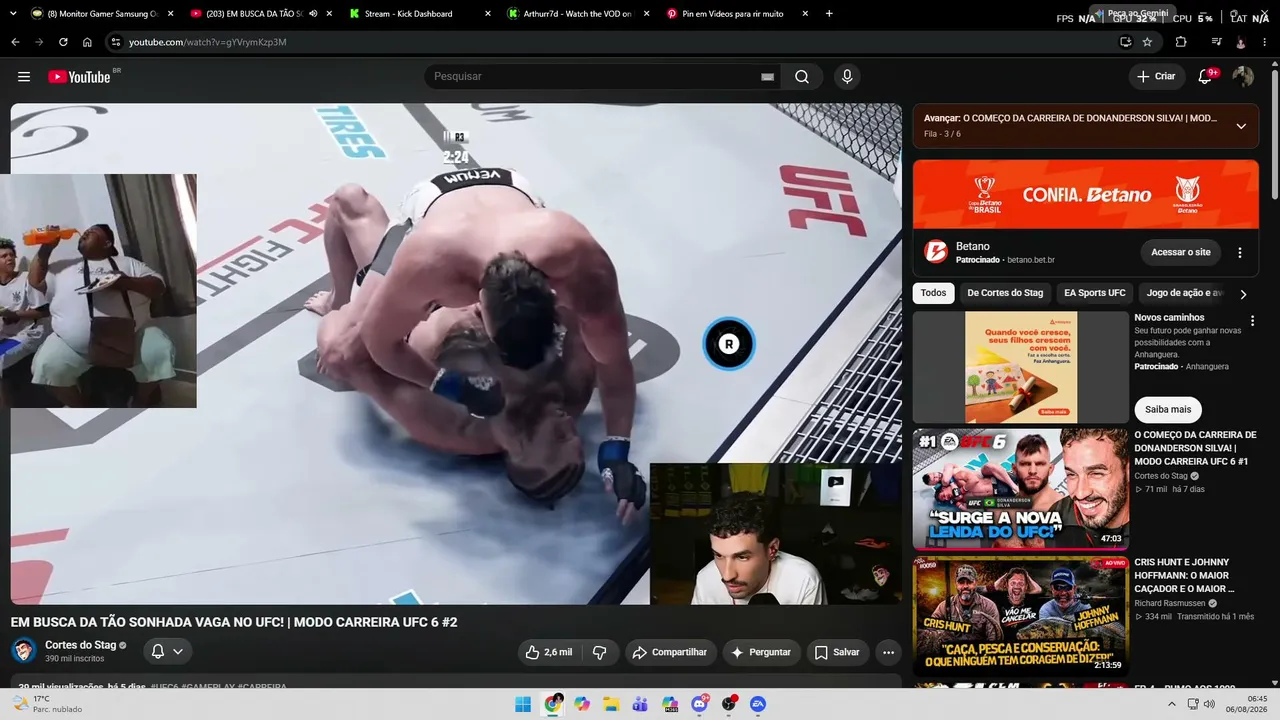Open Microsoft Teams from taskbar
This screenshot has width=1280, height=720.
pos(640,704)
